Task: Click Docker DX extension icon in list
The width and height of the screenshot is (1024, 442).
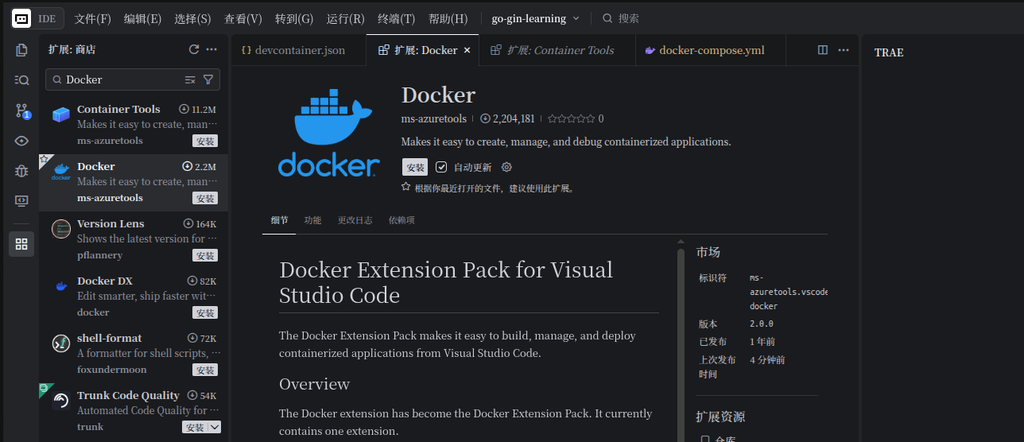Action: coord(61,286)
